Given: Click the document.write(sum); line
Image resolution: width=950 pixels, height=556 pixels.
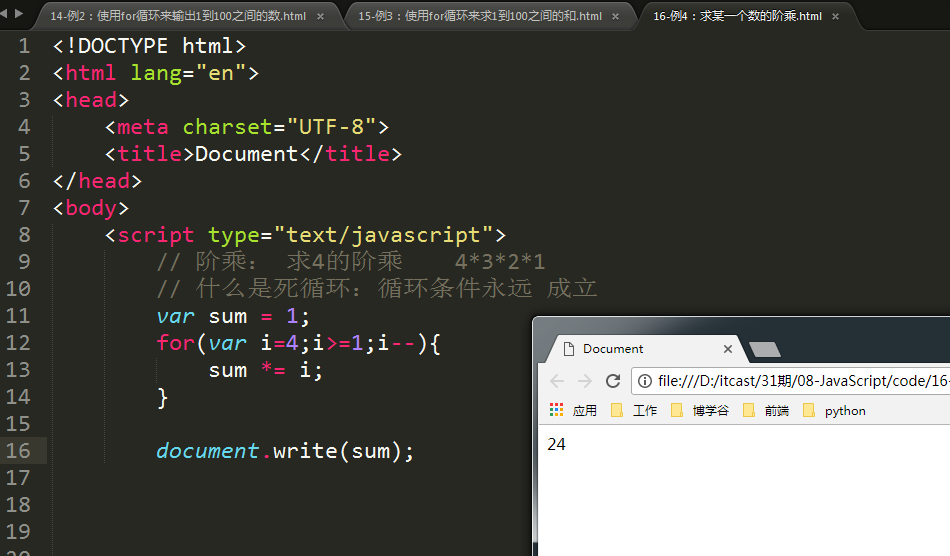Looking at the screenshot, I should tap(285, 451).
